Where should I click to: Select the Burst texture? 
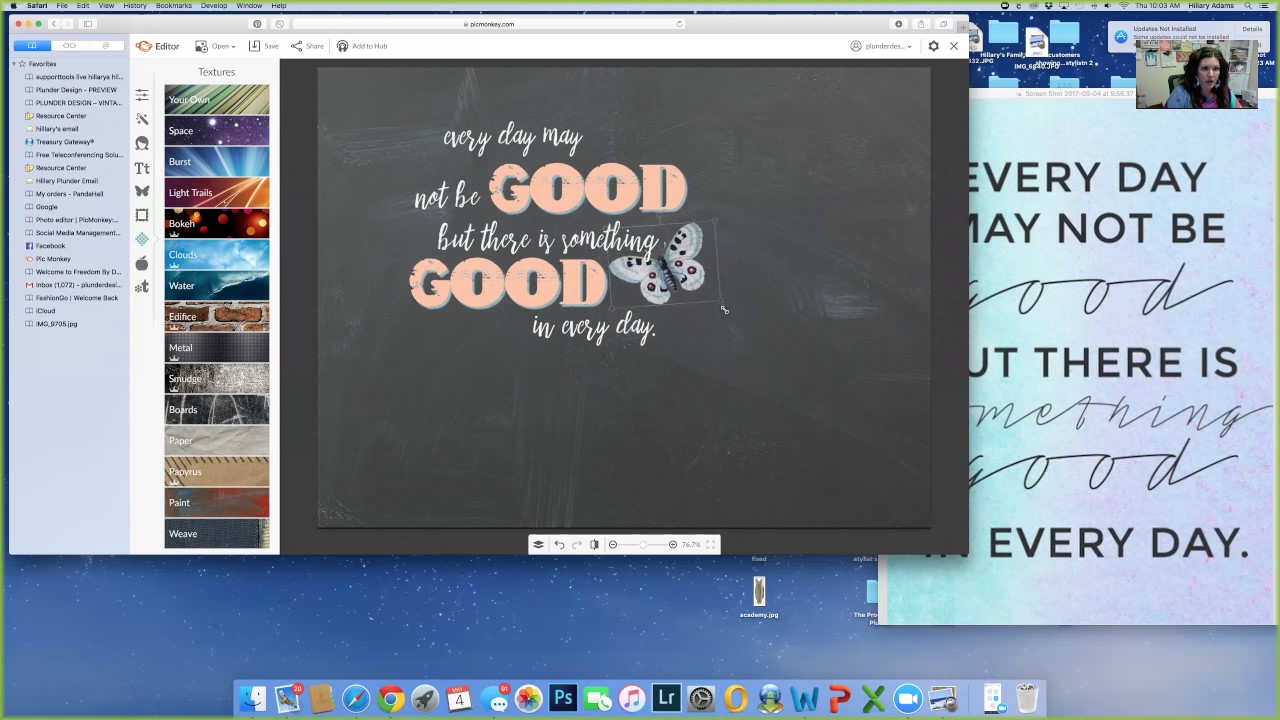(217, 161)
